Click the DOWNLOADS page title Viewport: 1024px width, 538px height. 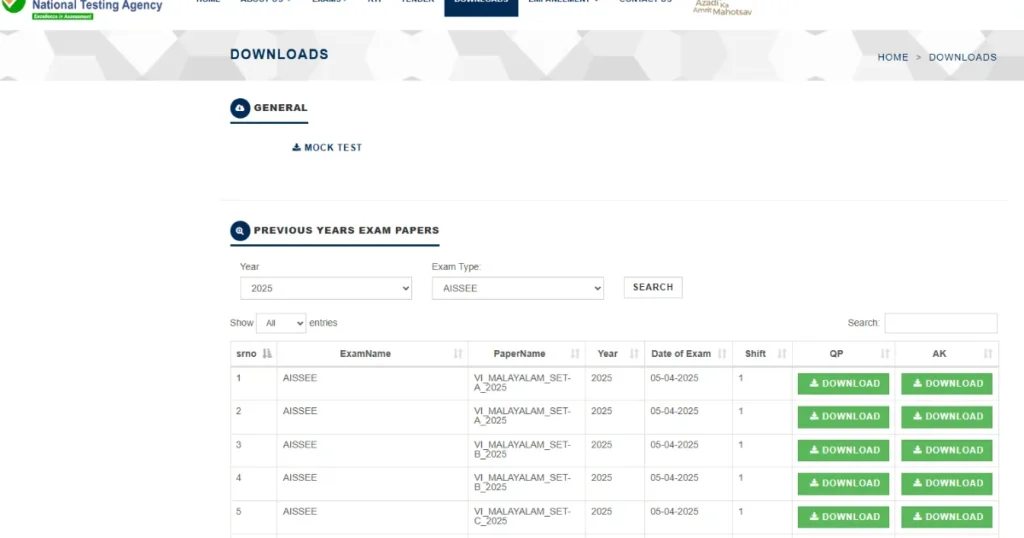pyautogui.click(x=280, y=54)
